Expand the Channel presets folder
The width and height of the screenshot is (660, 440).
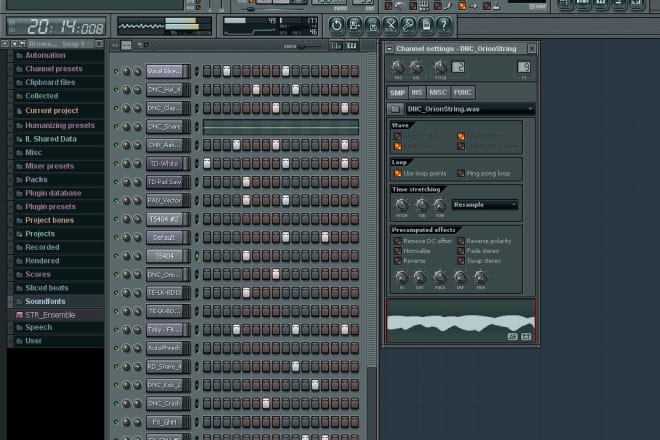point(56,69)
